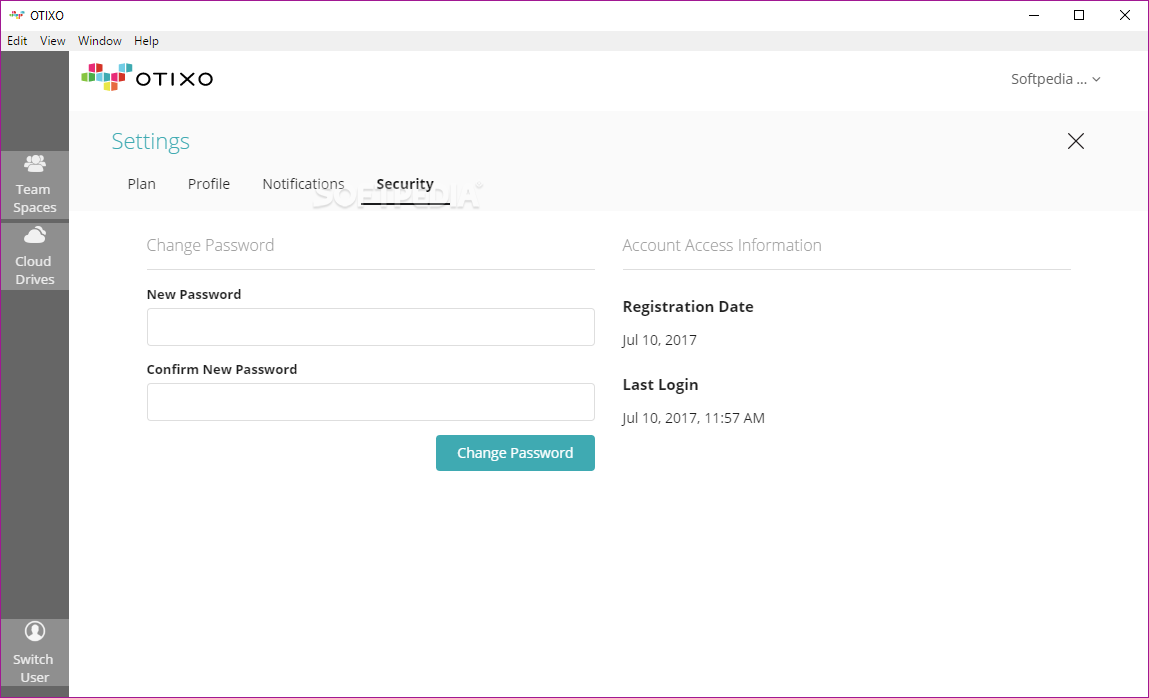The height and width of the screenshot is (698, 1149).
Task: Maximize the OTIXO window
Action: 1079,15
